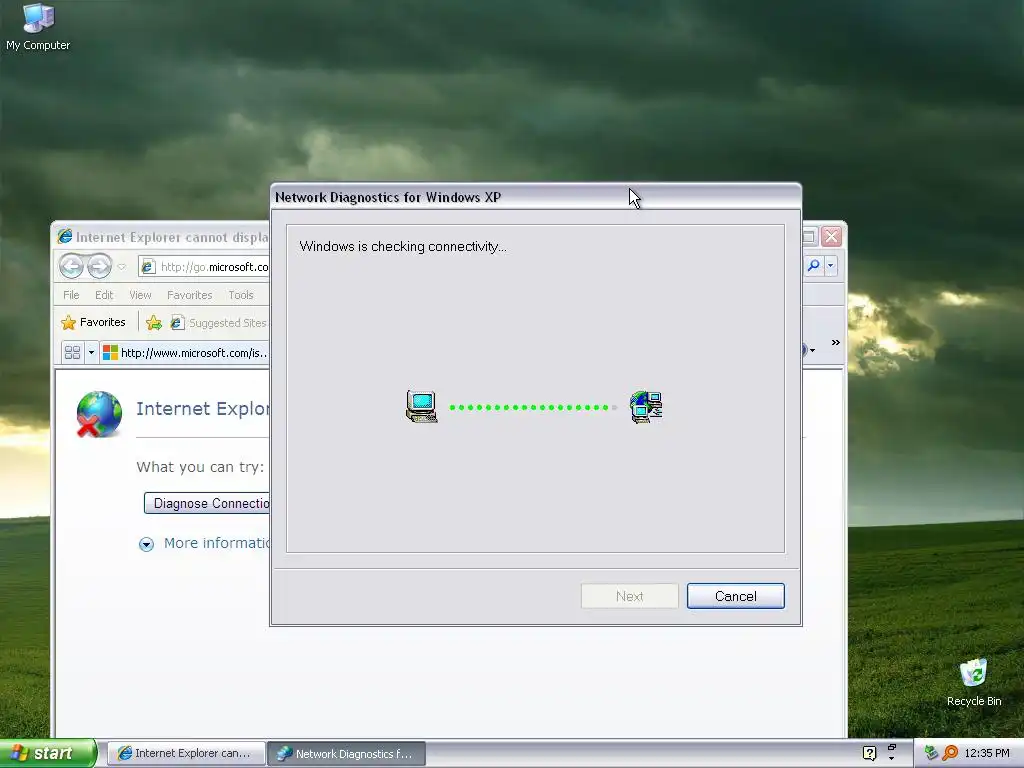
Task: Open the Tools menu in Internet Explorer
Action: 240,295
